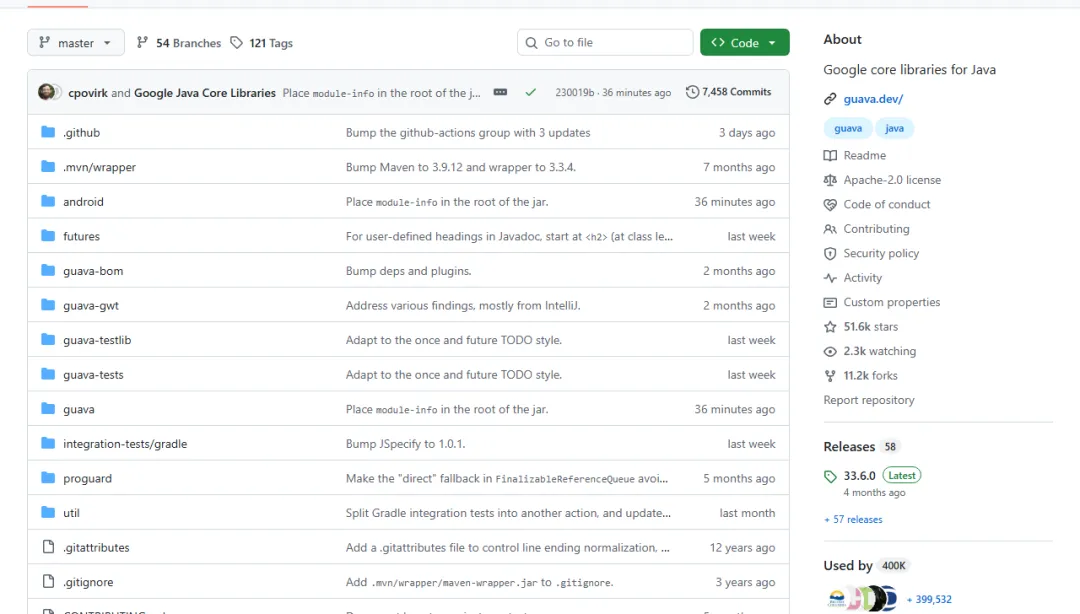
Task: View the 121 Tags link
Action: pos(262,43)
